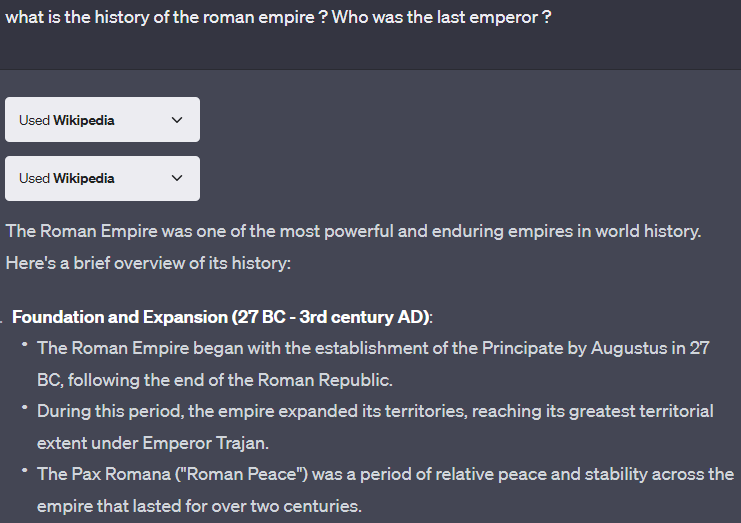Open the second Used Wikipedia plugin box
This screenshot has height=523, width=741.
click(x=103, y=179)
